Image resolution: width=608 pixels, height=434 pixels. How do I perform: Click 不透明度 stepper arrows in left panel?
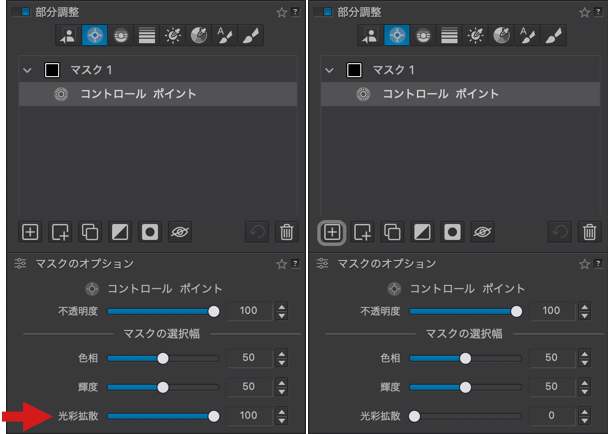tap(282, 311)
